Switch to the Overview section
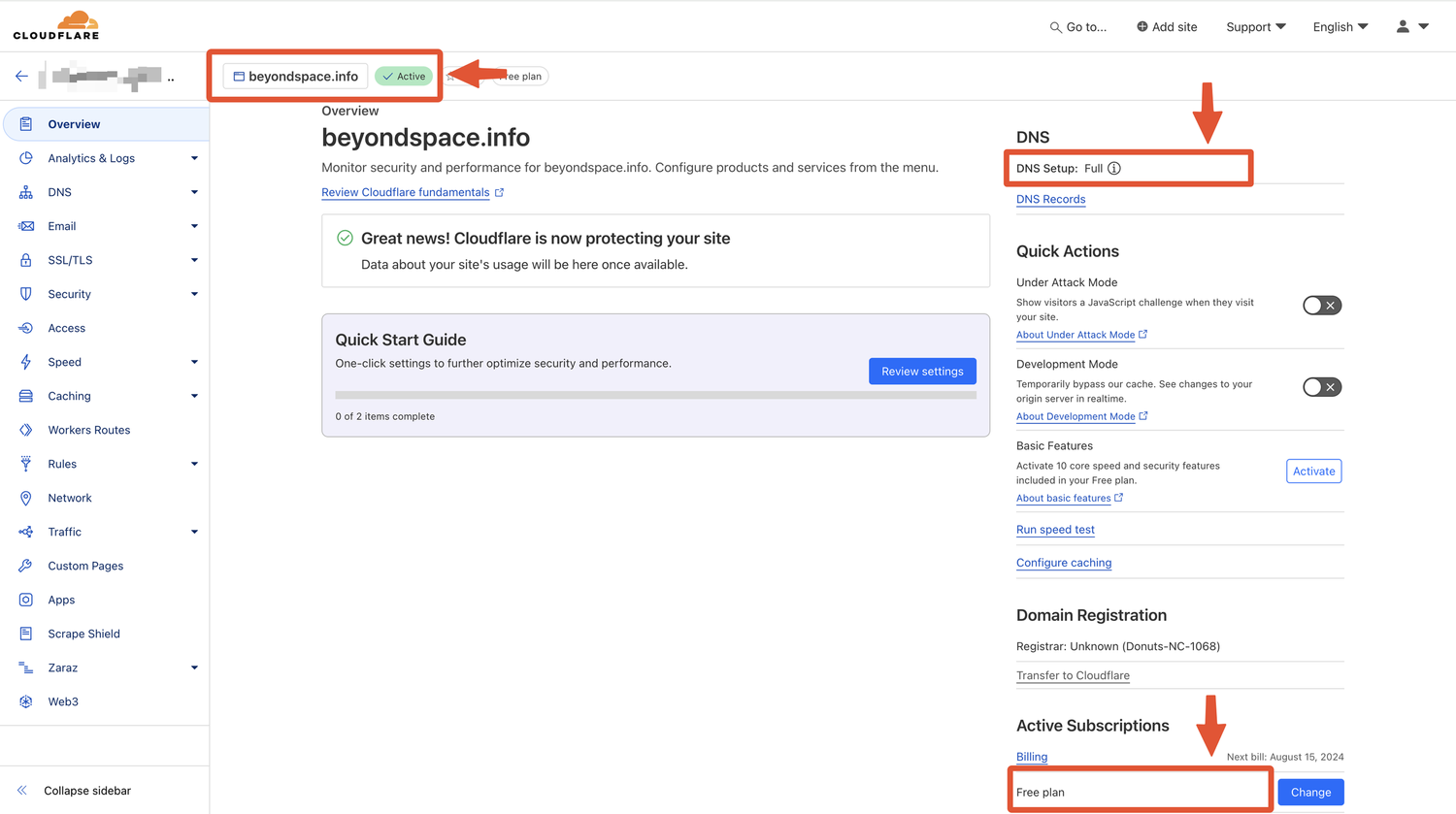The width and height of the screenshot is (1456, 814). coord(74,124)
